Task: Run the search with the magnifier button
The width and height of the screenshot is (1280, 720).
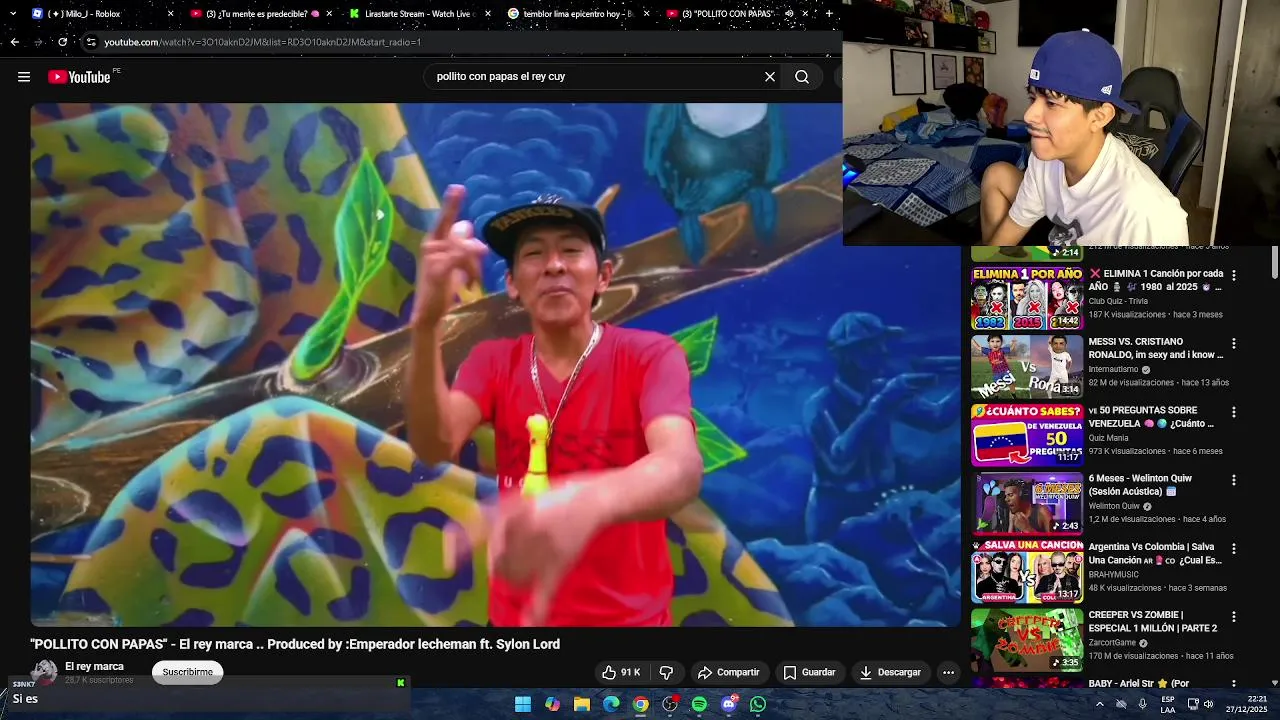Action: [x=802, y=77]
